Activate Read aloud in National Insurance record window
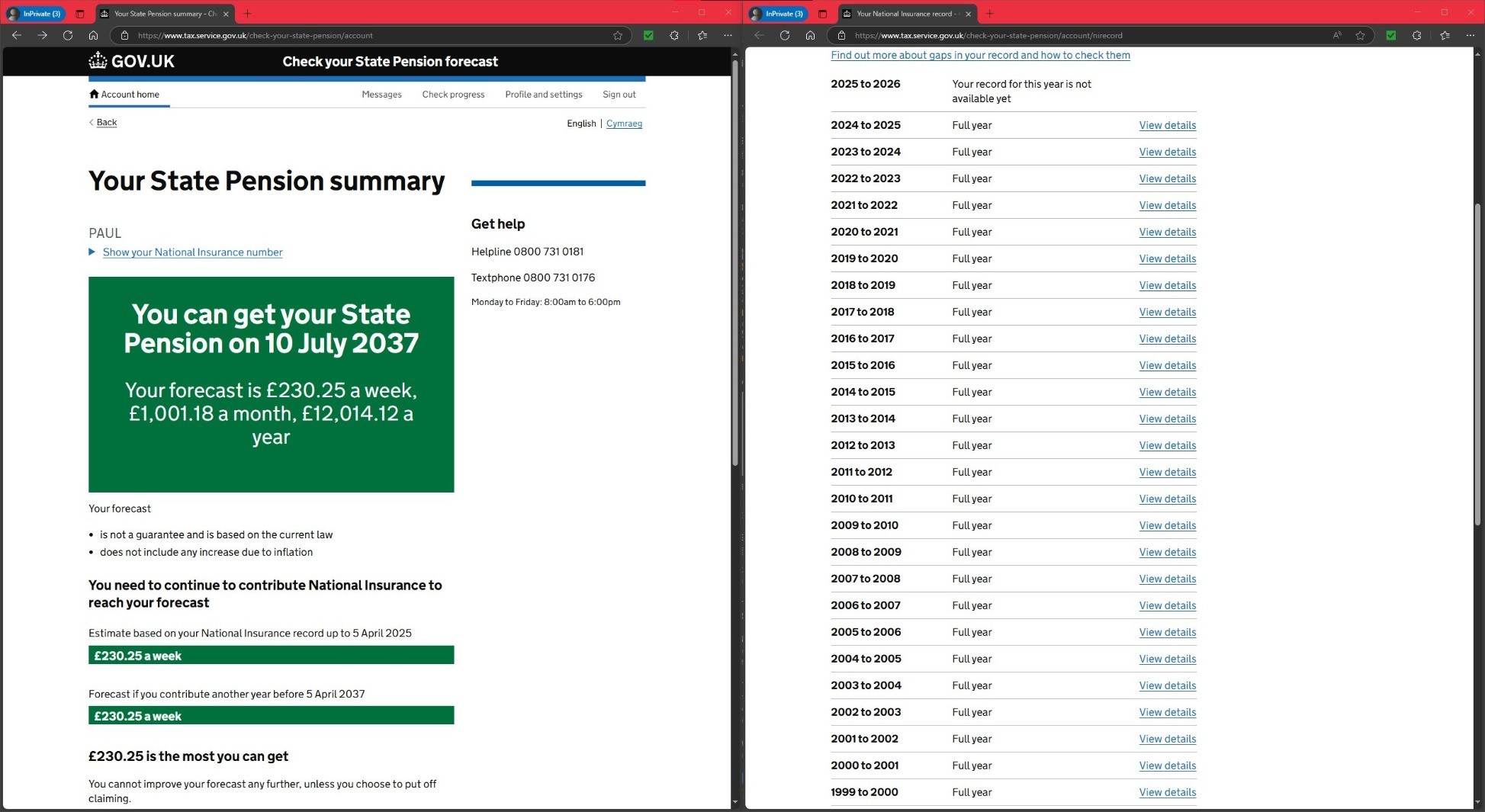The image size is (1485, 812). pyautogui.click(x=1337, y=35)
